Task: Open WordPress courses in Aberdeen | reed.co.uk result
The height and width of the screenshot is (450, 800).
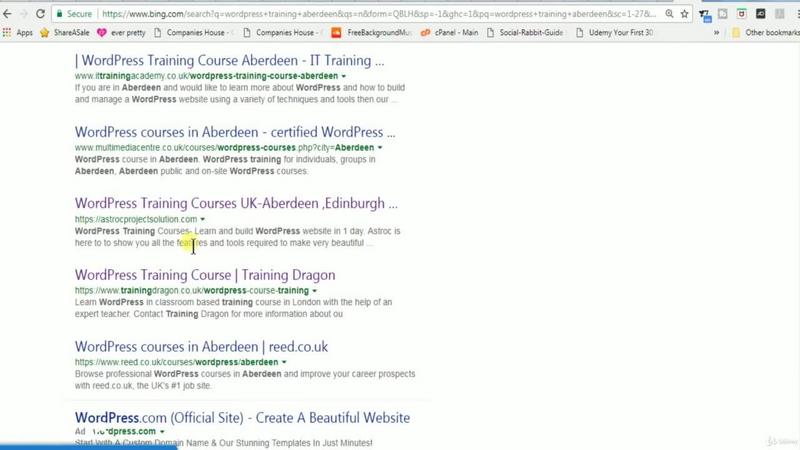Action: point(202,346)
